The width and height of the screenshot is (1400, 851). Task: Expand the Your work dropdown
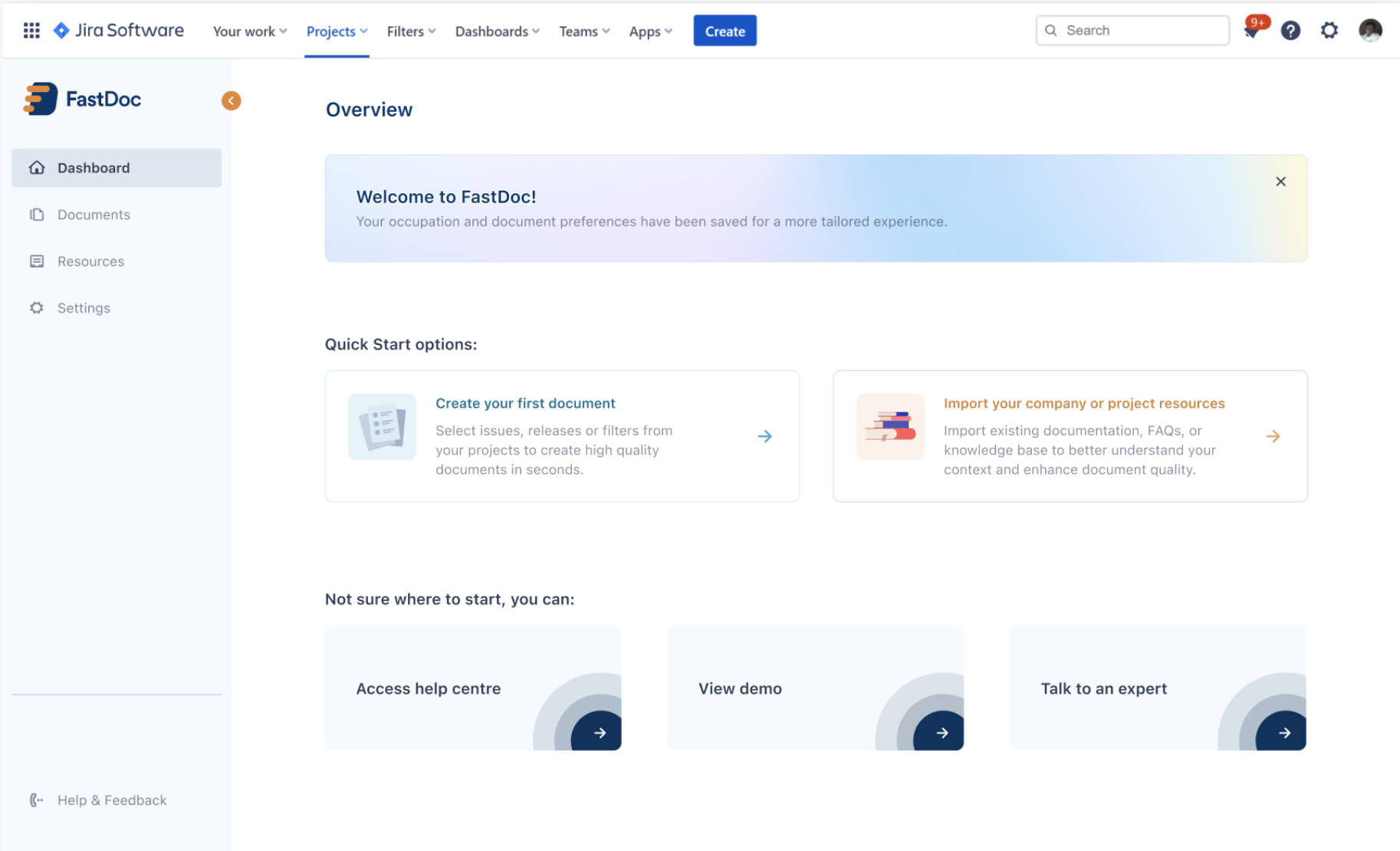tap(250, 31)
